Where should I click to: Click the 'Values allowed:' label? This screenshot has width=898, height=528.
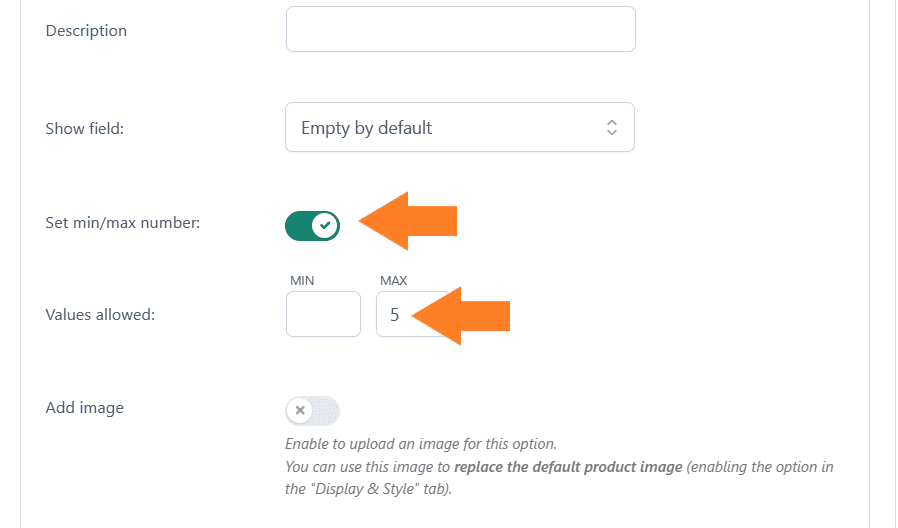[100, 314]
